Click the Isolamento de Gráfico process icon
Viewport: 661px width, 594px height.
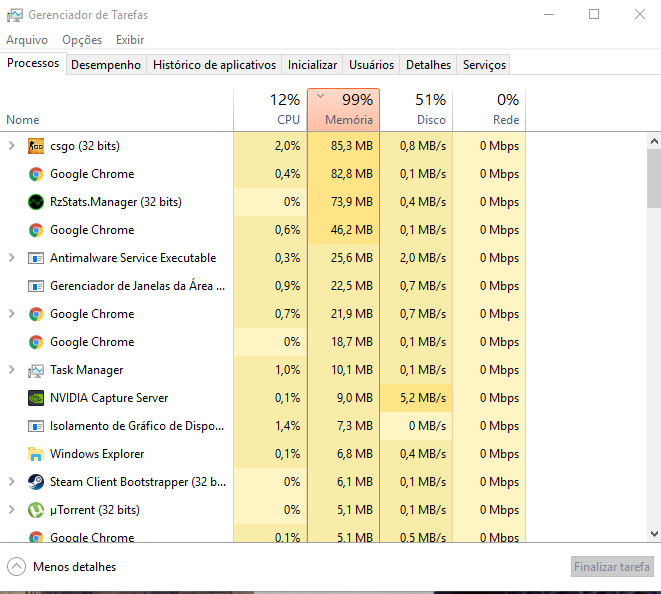pos(36,426)
